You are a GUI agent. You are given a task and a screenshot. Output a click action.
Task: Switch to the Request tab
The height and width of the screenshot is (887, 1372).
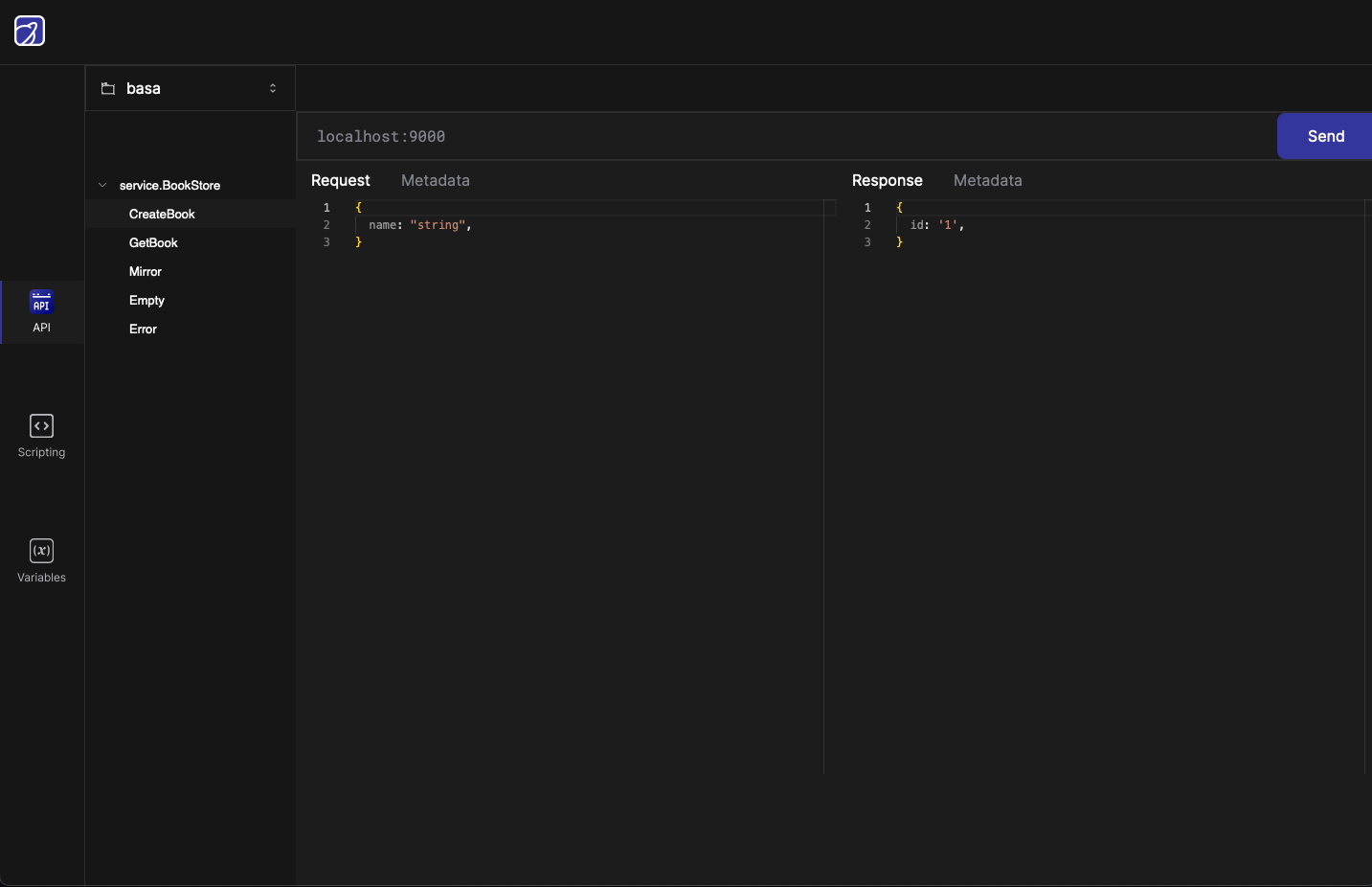(341, 180)
